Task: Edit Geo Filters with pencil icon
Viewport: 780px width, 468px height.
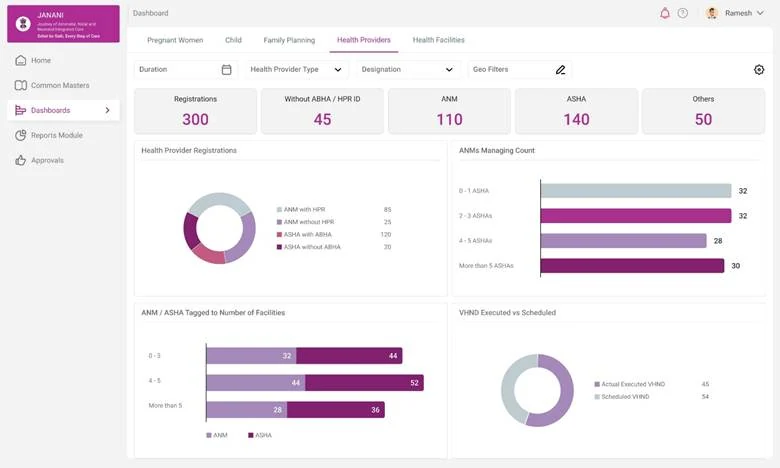Action: 561,70
